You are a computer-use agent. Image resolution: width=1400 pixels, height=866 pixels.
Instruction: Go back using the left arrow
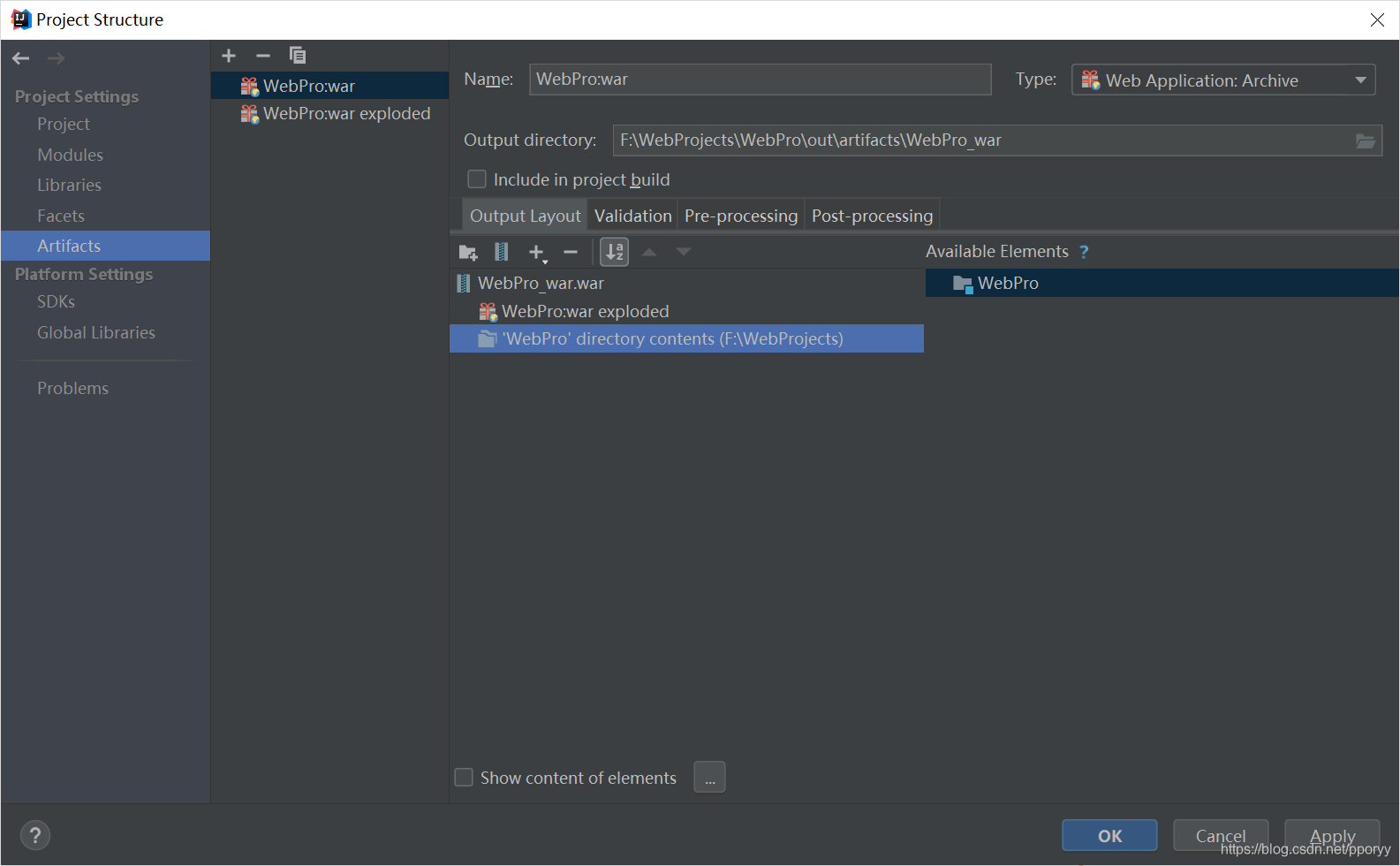(x=21, y=58)
